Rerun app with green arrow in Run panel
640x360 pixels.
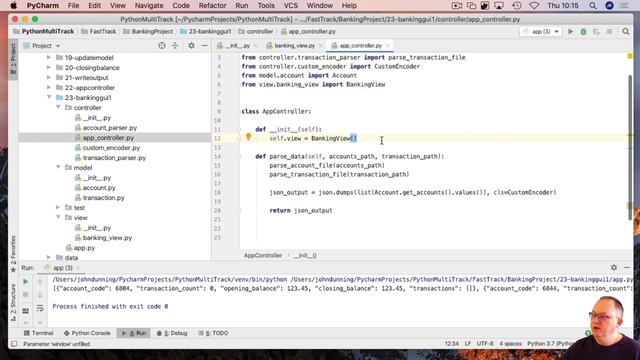[25, 281]
